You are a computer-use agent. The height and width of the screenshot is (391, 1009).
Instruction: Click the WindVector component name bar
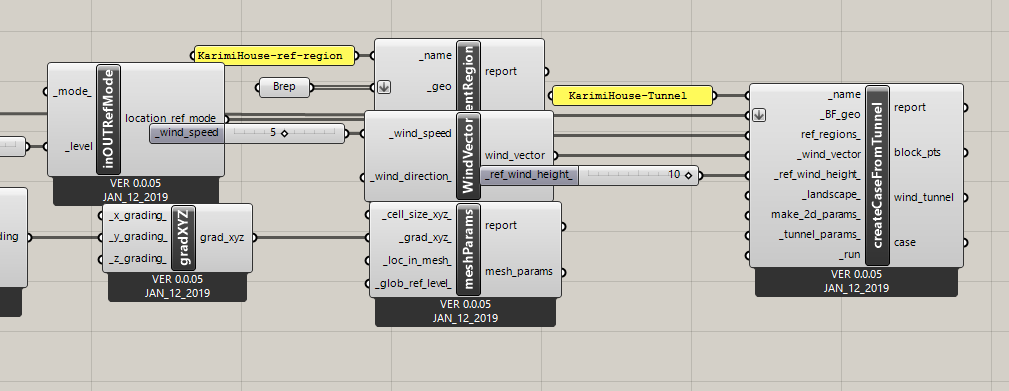click(468, 156)
